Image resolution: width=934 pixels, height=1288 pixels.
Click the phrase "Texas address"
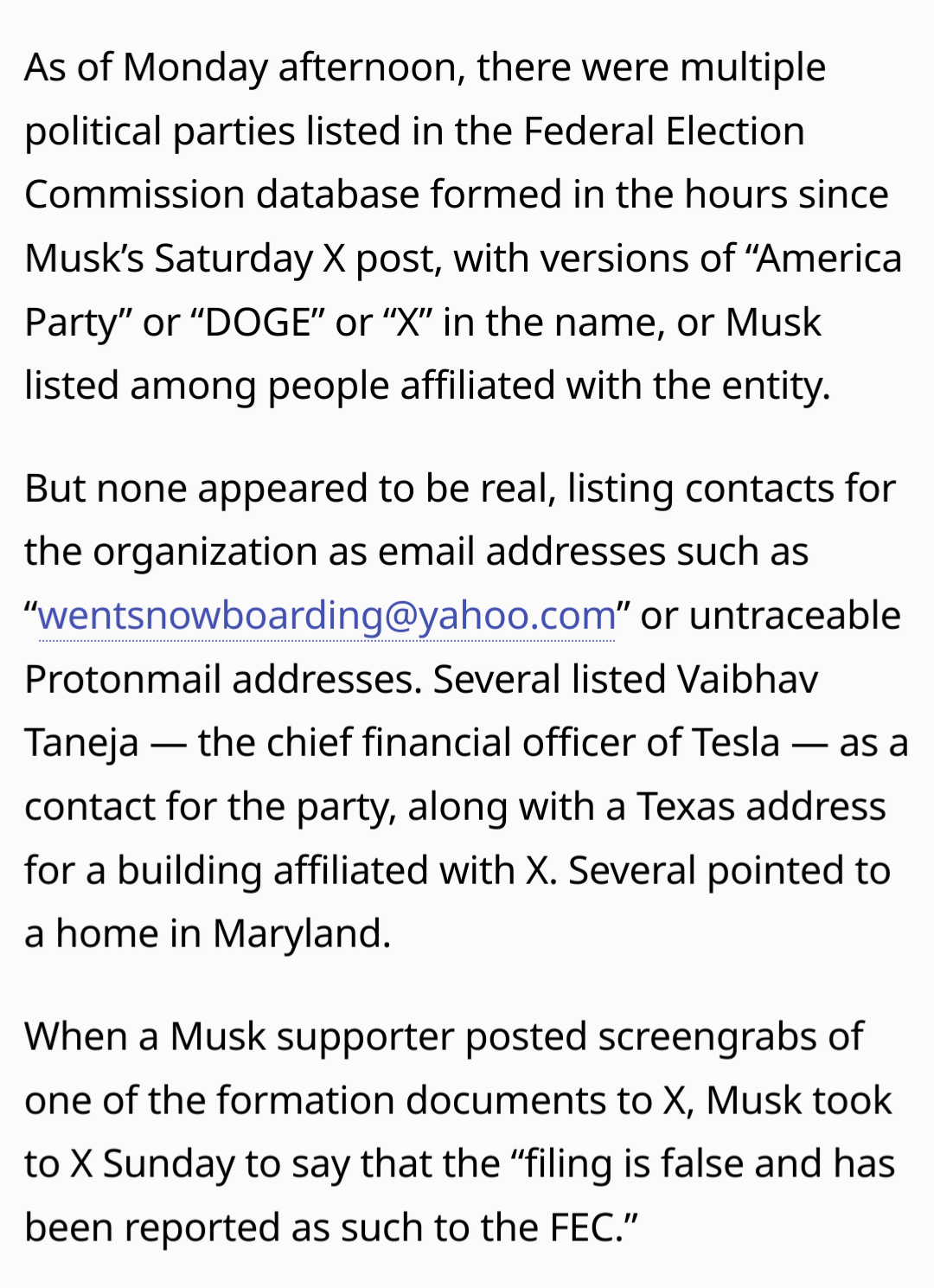762,807
